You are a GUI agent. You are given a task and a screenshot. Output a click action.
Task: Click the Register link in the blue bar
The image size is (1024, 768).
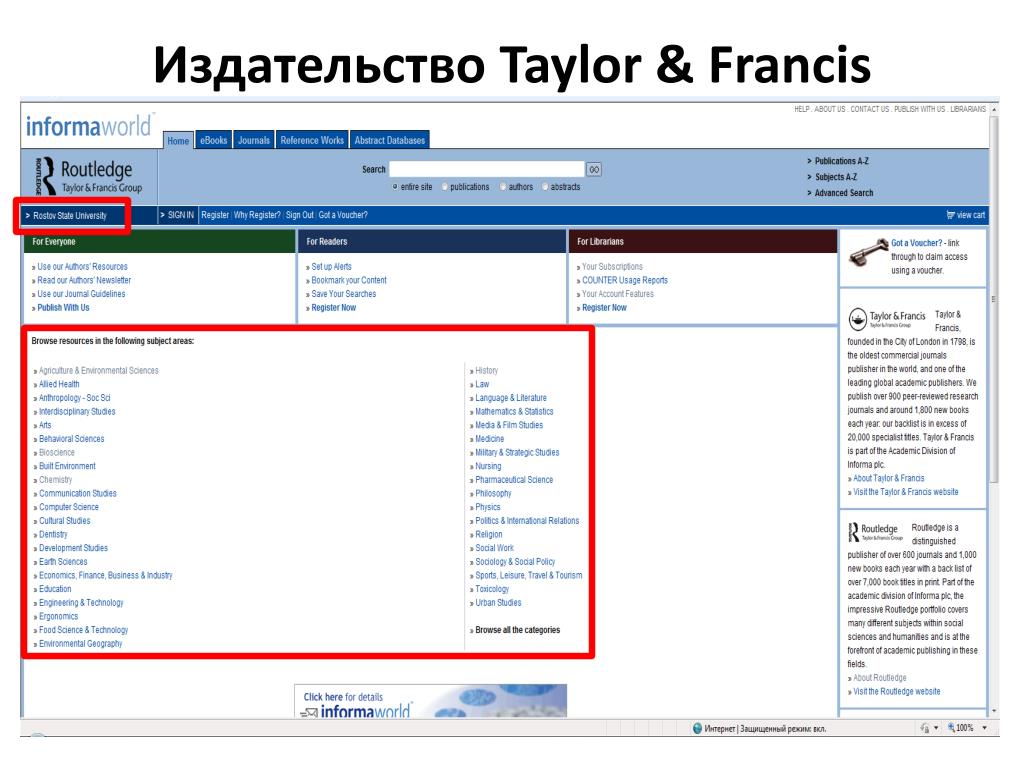[x=215, y=215]
